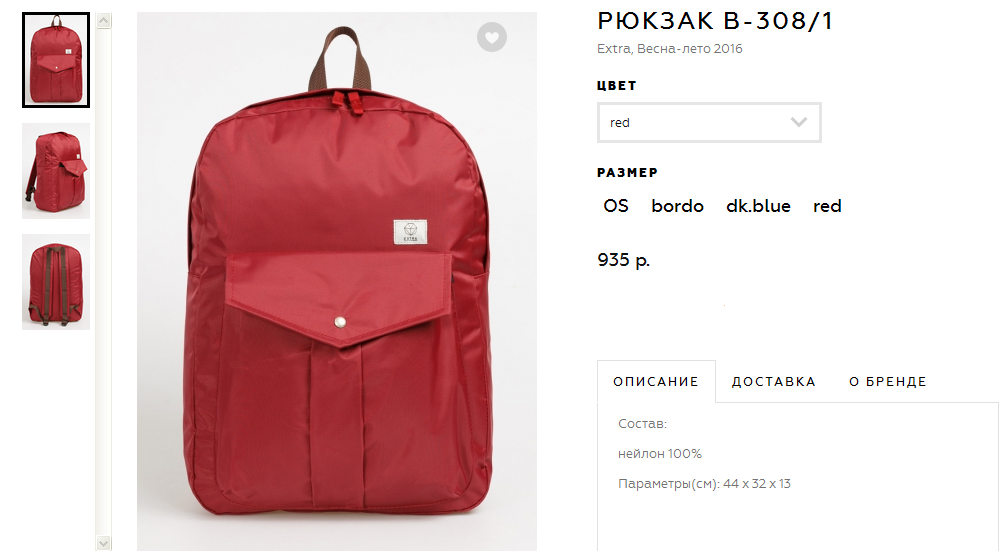This screenshot has width=1008, height=551.
Task: Click the main red backpack image
Action: click(337, 282)
